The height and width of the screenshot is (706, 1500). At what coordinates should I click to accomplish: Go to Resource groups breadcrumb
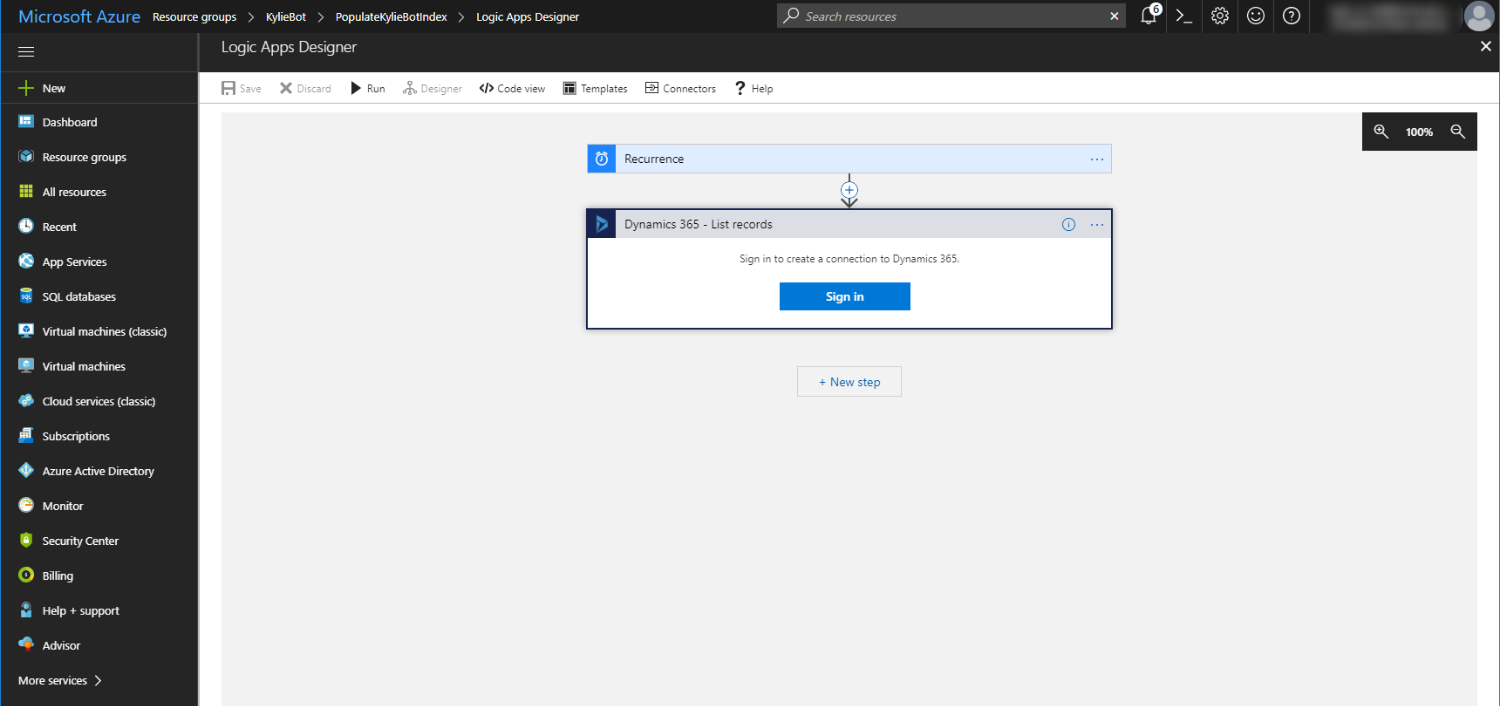pyautogui.click(x=194, y=17)
